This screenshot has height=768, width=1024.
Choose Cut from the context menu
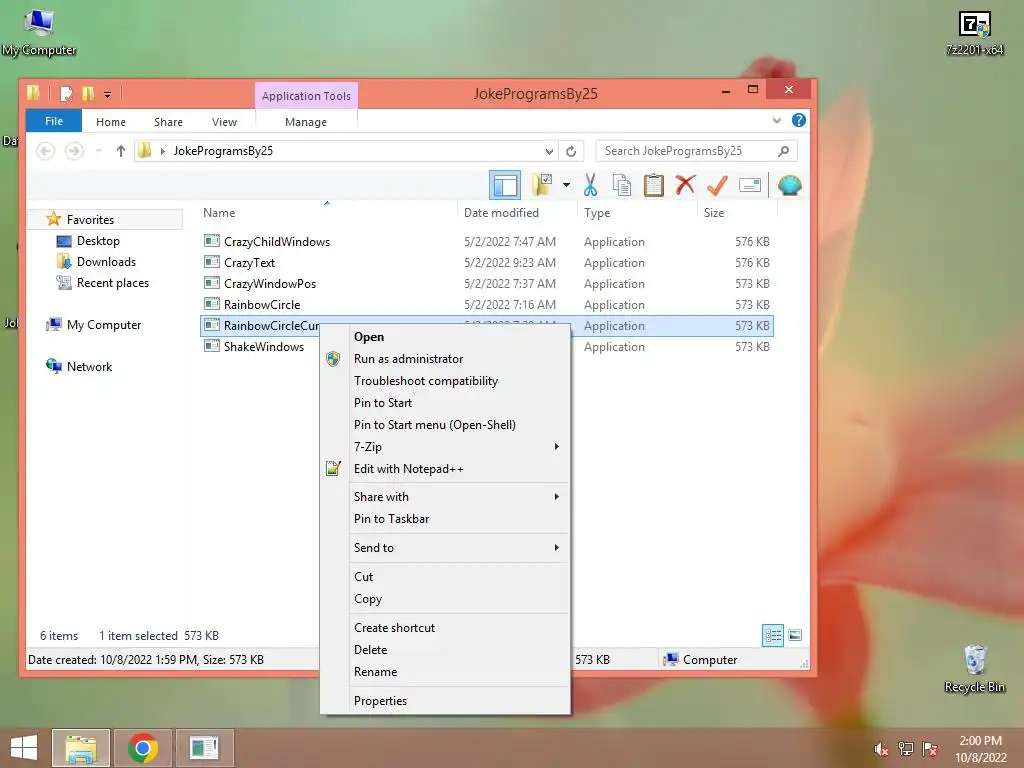point(445,577)
